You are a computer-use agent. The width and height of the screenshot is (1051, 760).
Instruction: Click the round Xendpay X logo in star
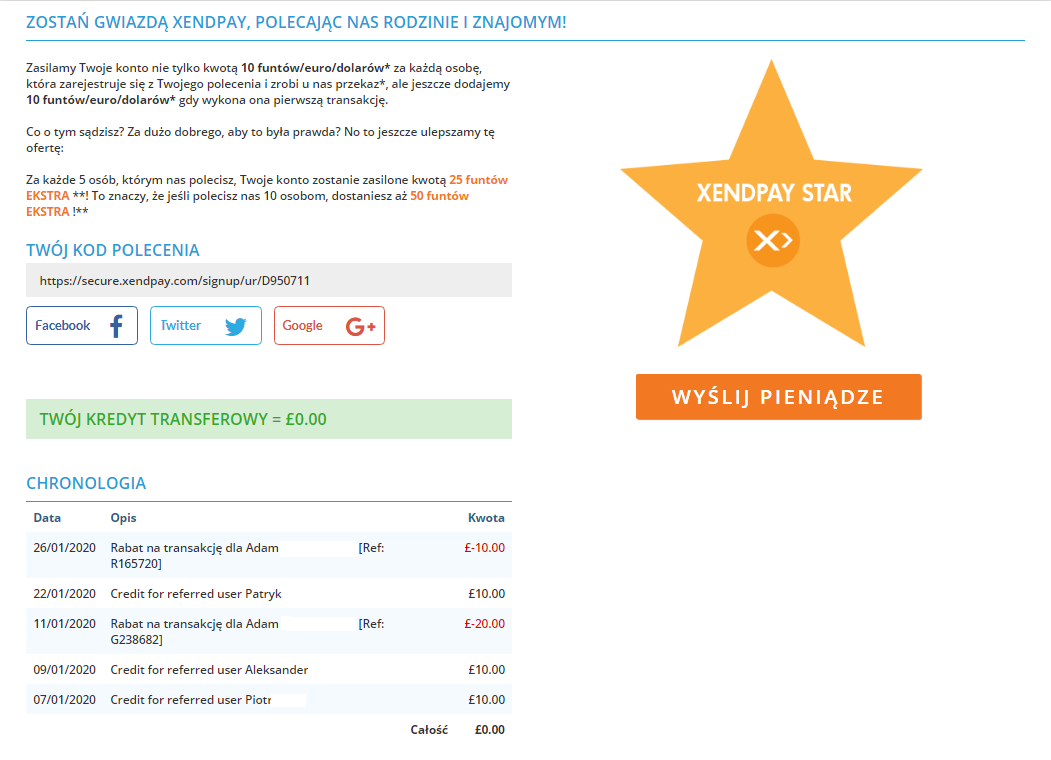click(x=773, y=241)
